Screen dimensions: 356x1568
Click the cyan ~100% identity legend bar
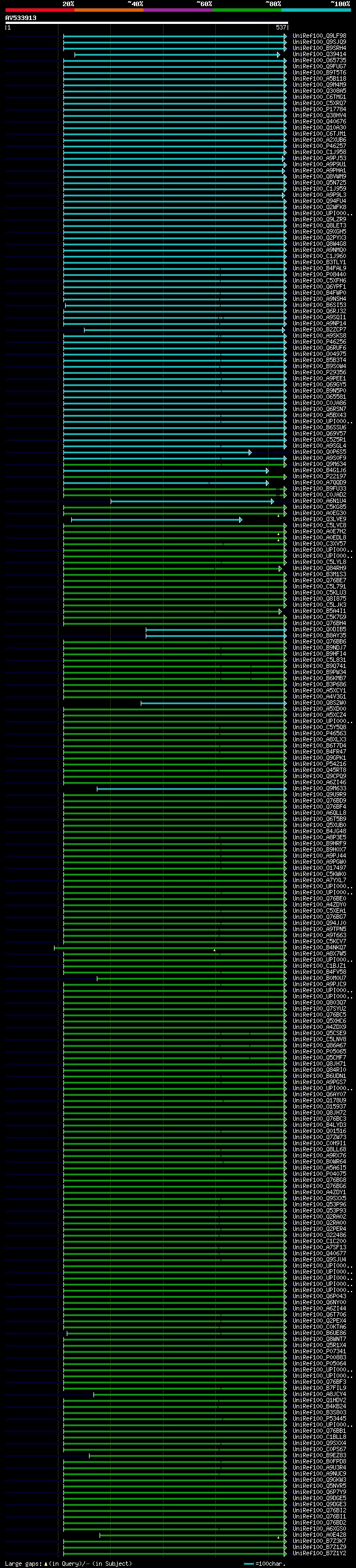pos(316,10)
